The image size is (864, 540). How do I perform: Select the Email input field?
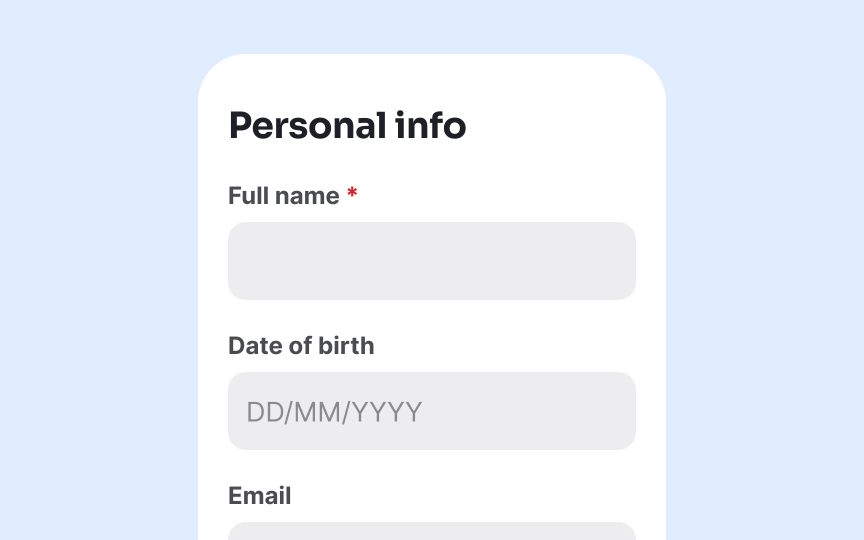[x=431, y=531]
